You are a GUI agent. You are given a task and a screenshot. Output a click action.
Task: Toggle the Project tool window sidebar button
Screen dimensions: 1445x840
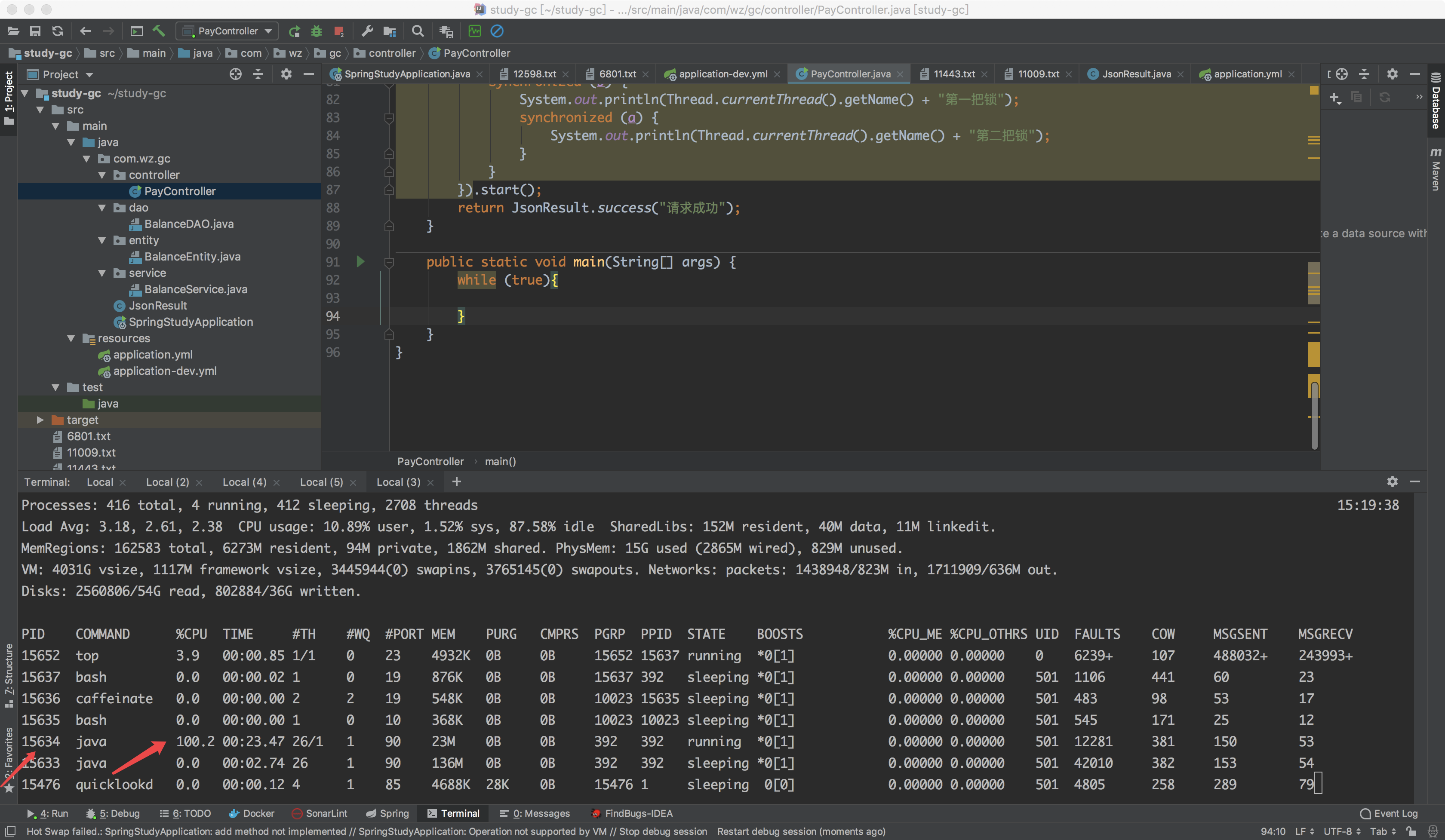point(9,98)
